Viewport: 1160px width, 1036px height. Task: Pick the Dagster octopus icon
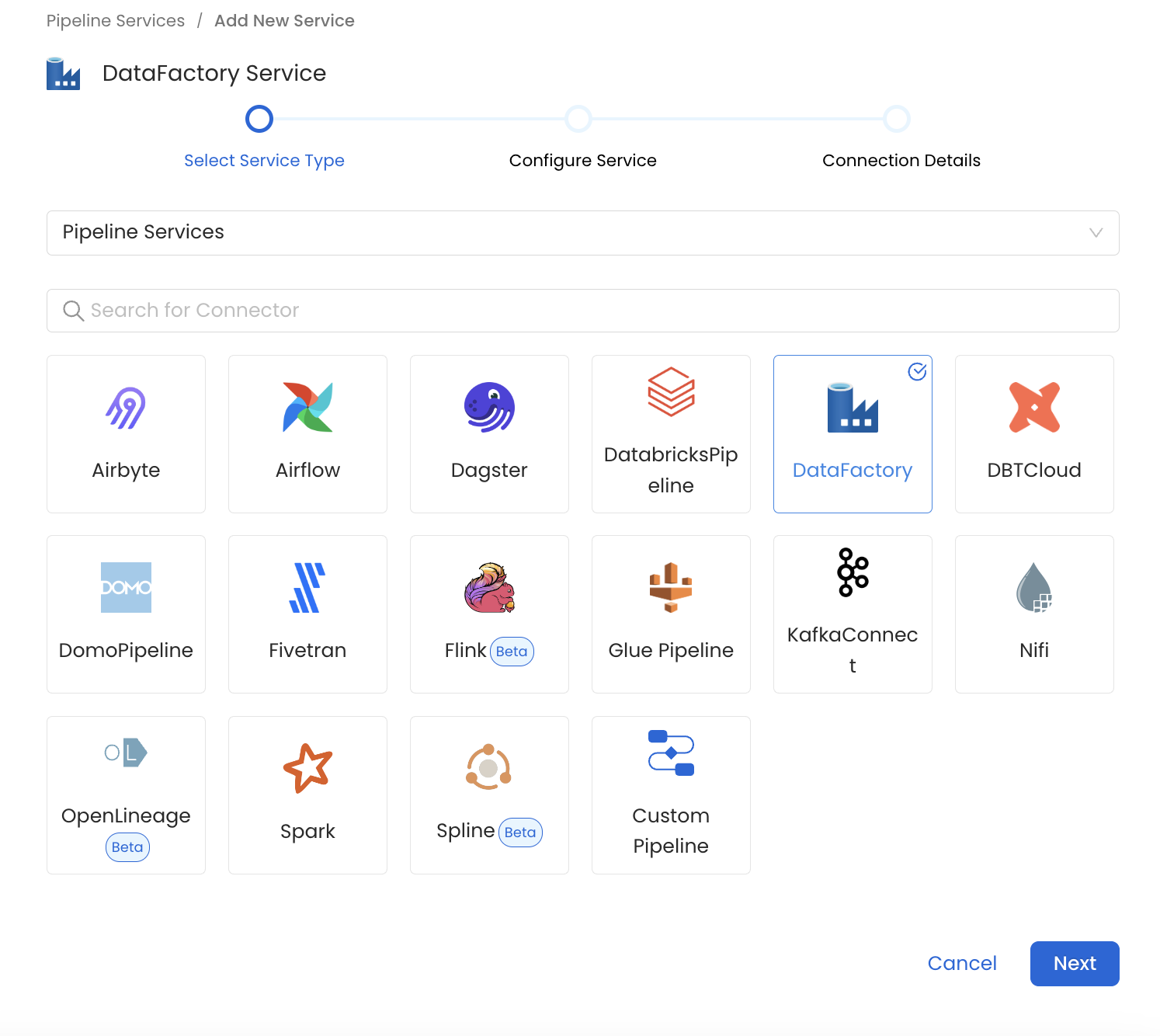(489, 408)
